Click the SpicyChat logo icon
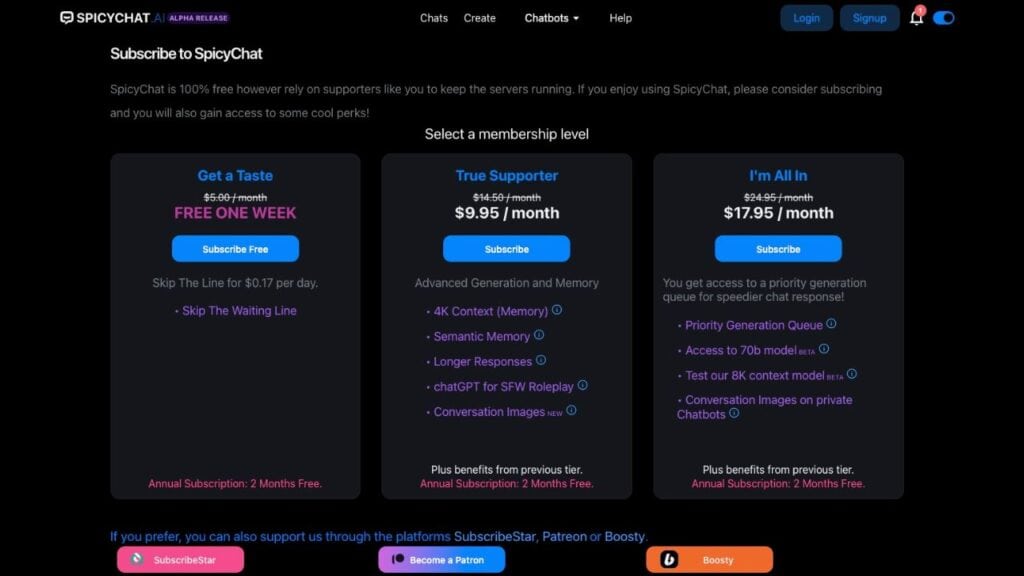1024x576 pixels. coord(65,17)
